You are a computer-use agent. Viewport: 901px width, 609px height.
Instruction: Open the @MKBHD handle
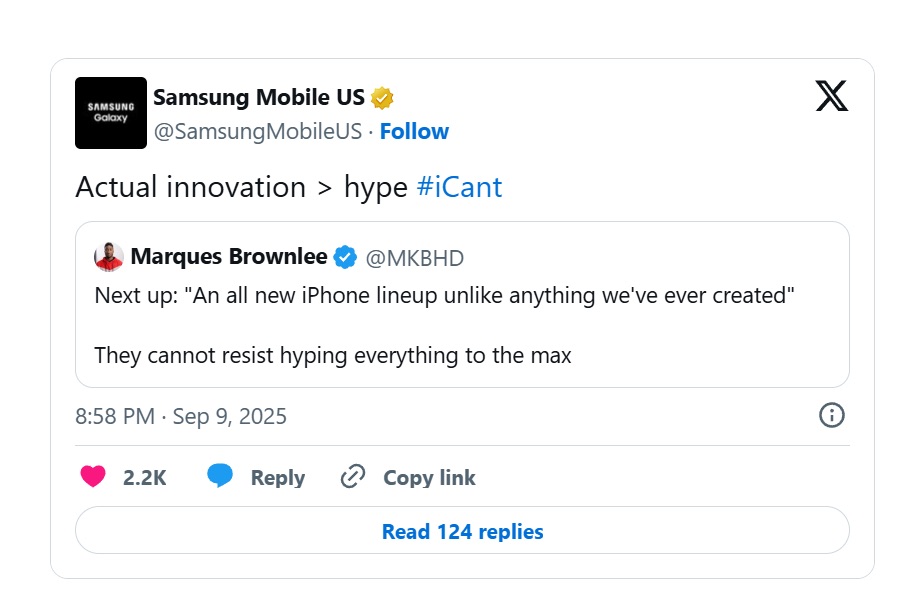pyautogui.click(x=415, y=258)
